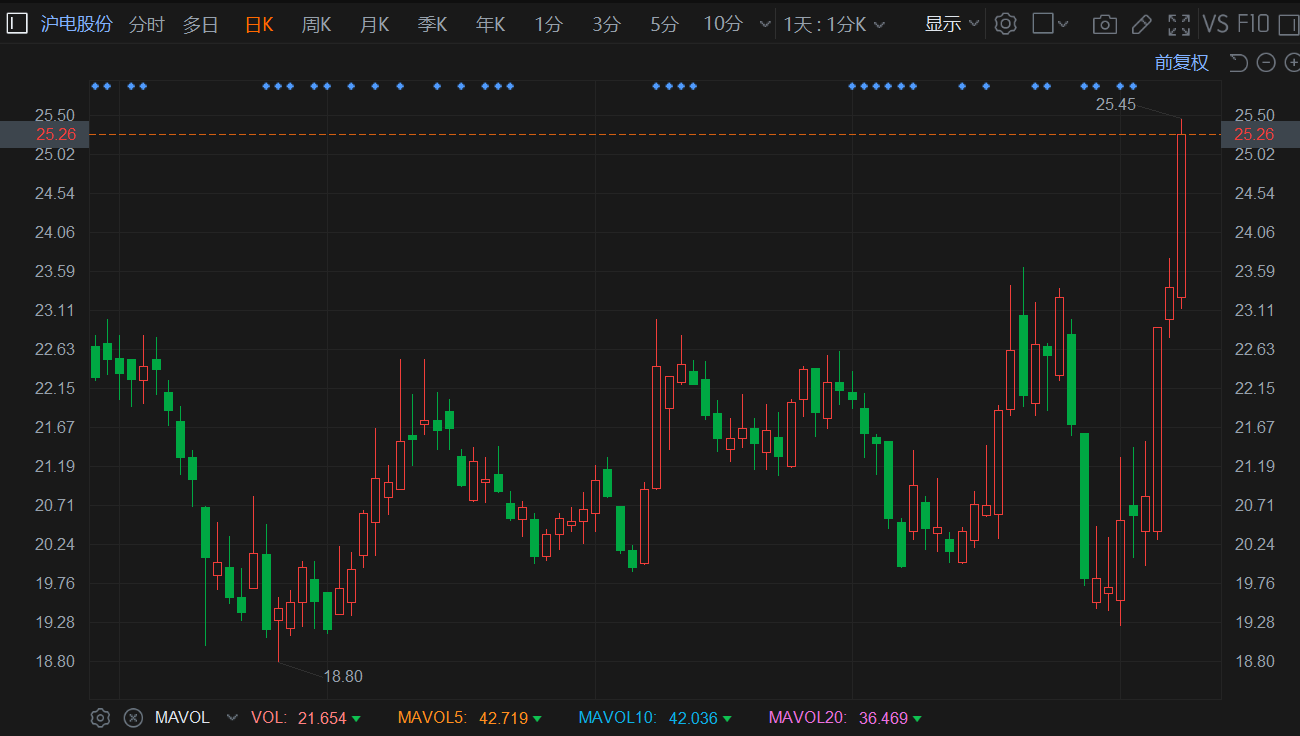1300x736 pixels.
Task: Toggle the 前复权 price adjustment mode
Action: click(1181, 63)
